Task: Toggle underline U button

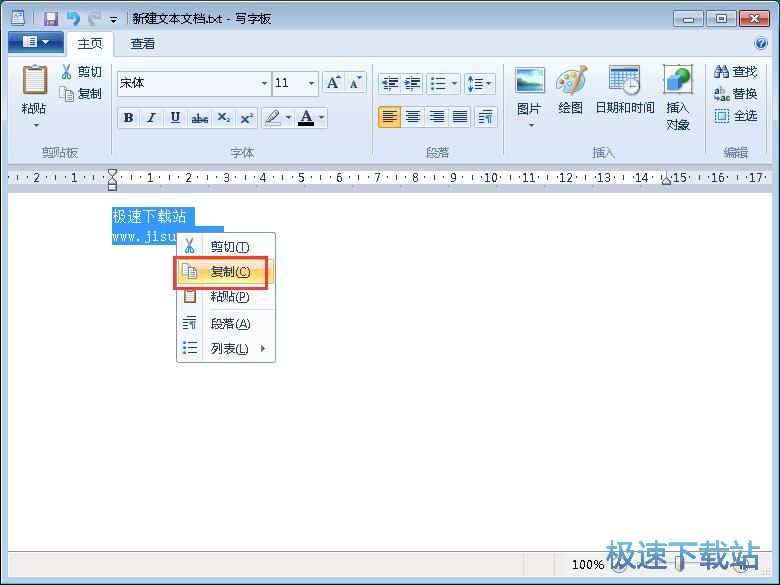Action: click(x=175, y=118)
